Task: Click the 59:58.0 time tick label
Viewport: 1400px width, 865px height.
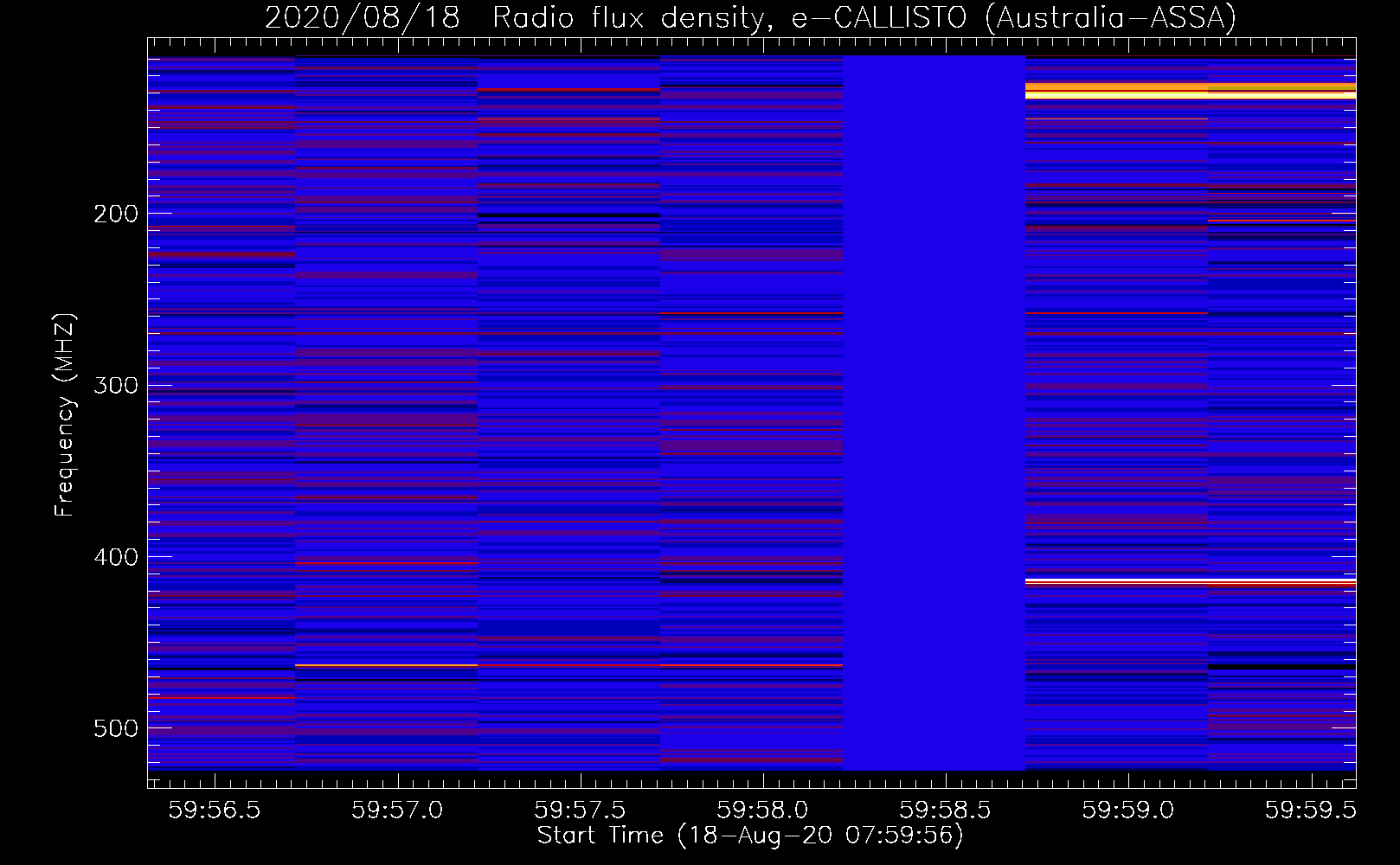Action: (762, 810)
